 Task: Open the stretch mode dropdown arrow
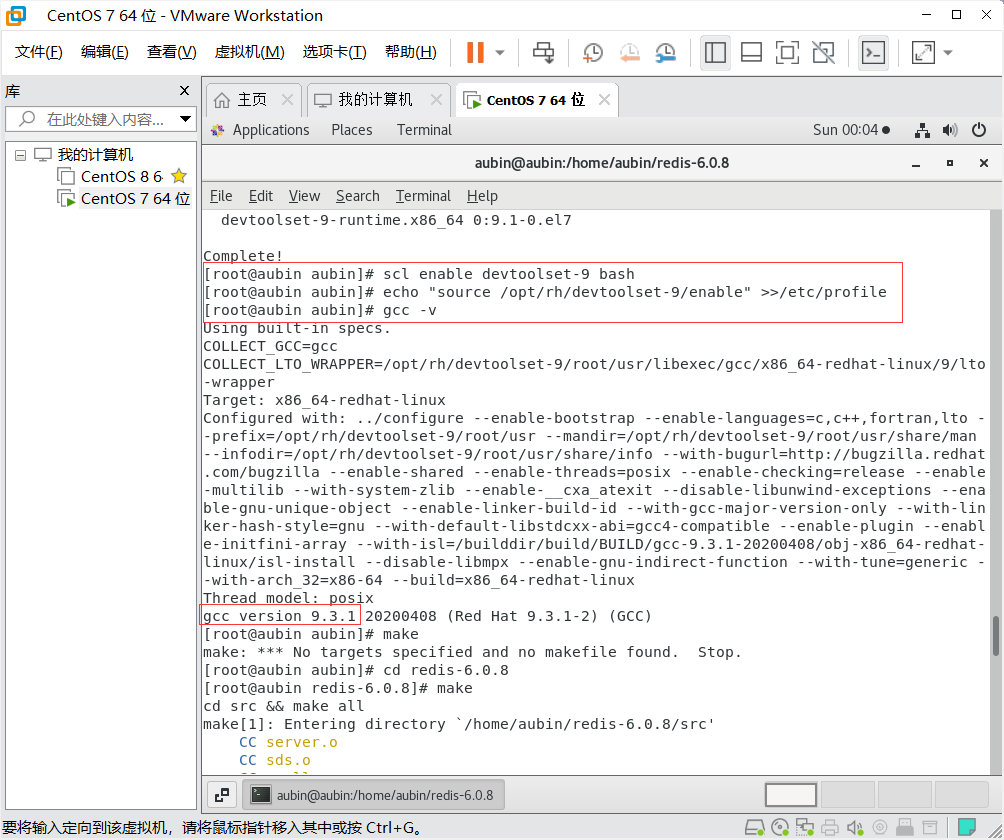(946, 52)
